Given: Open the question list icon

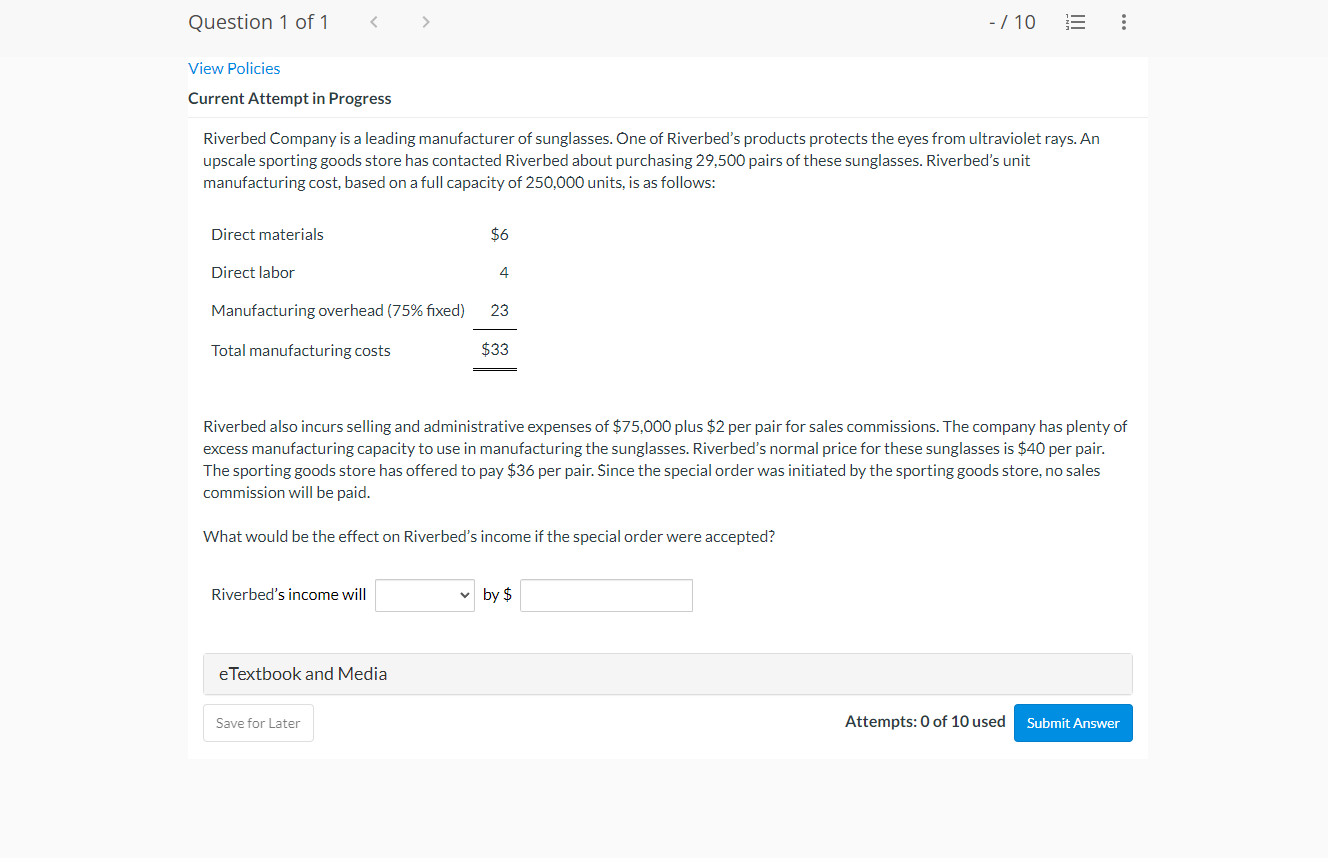Looking at the screenshot, I should click(1076, 22).
